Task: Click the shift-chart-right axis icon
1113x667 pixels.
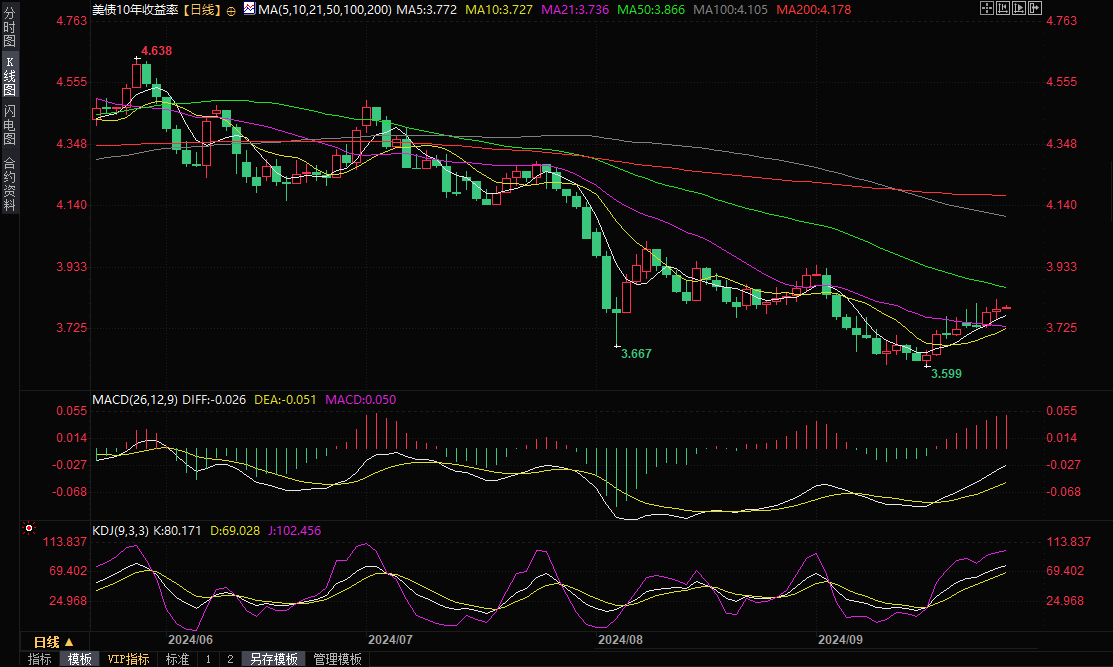Action: [x=1019, y=9]
